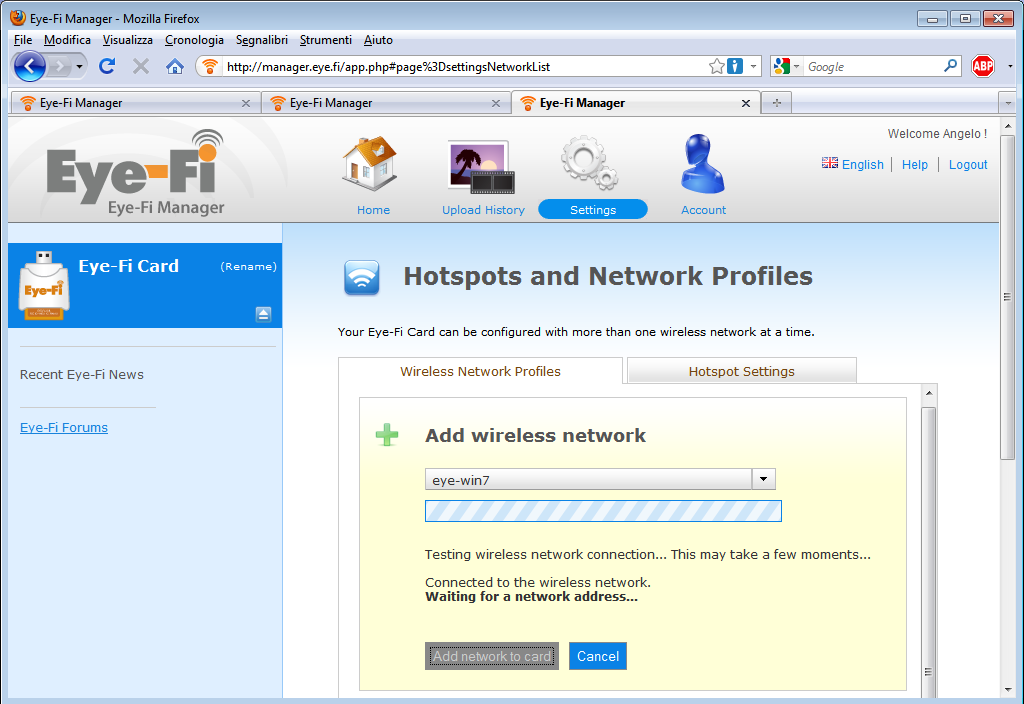Open the Eye-Fi Forums link

(64, 427)
